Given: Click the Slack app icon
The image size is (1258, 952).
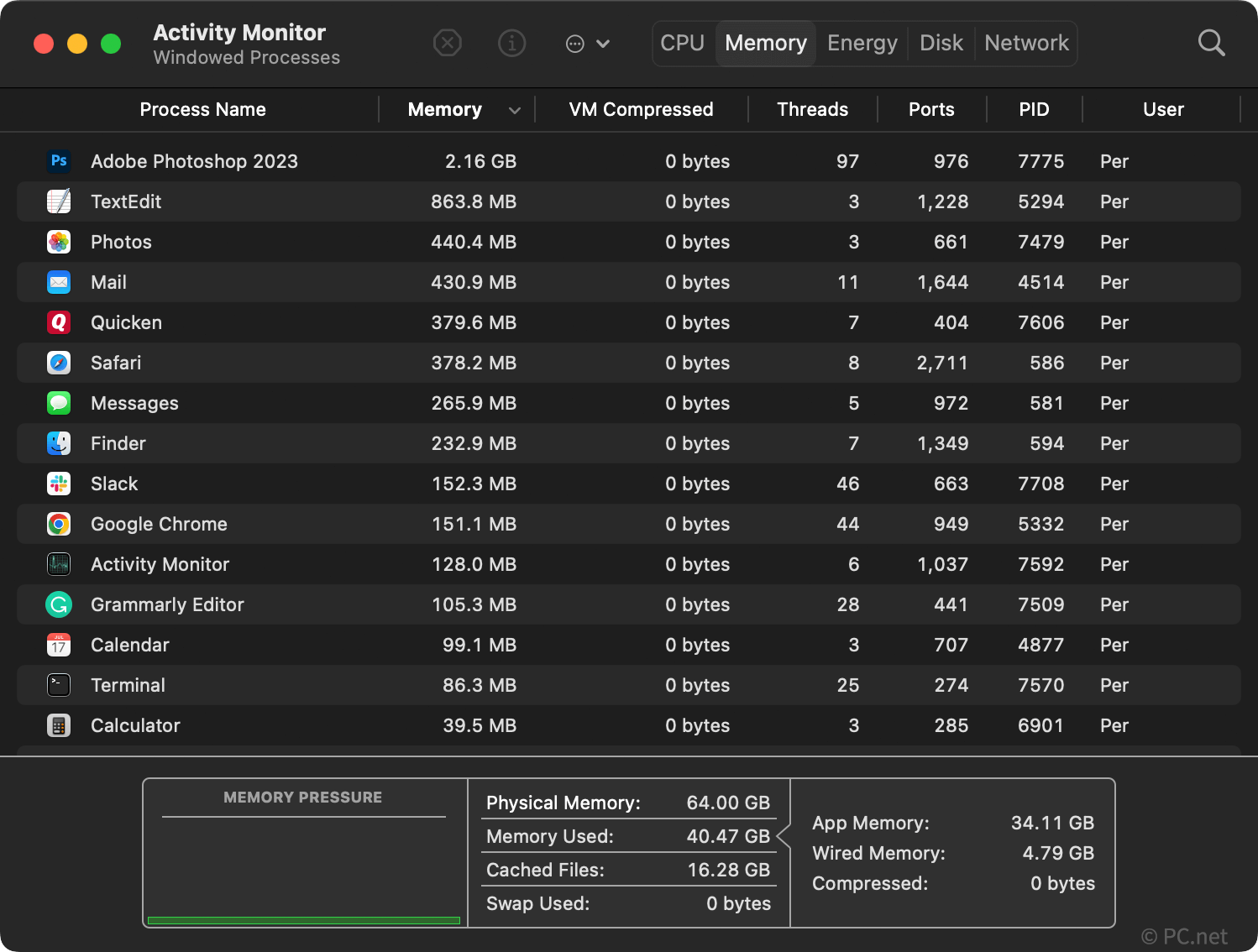Looking at the screenshot, I should [x=59, y=484].
